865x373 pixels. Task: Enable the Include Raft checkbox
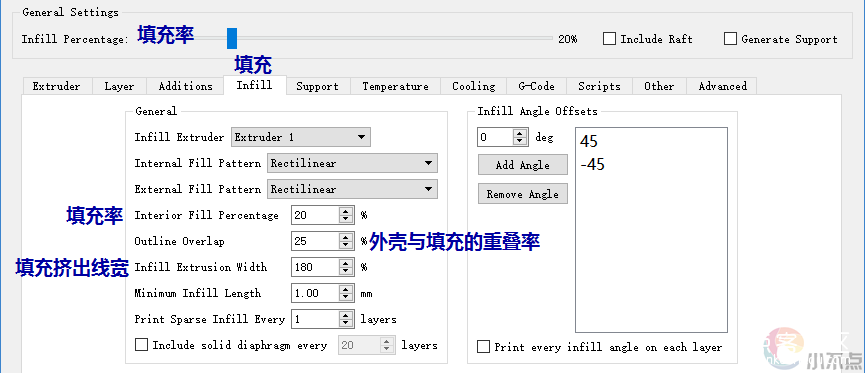[610, 39]
